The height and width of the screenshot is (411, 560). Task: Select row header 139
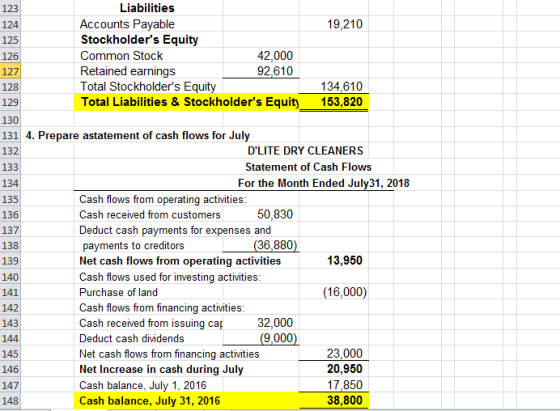pos(10,261)
